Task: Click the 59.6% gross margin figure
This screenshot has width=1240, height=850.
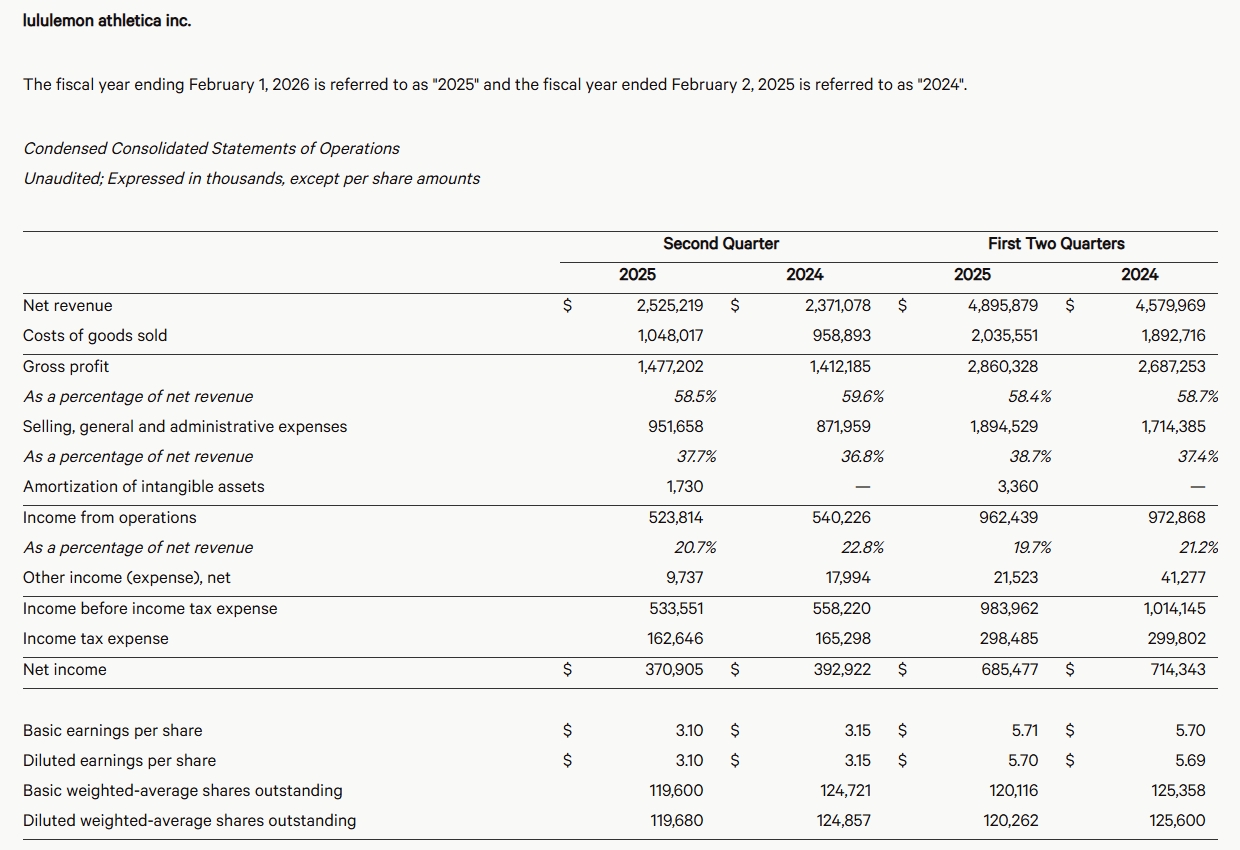Action: [862, 397]
